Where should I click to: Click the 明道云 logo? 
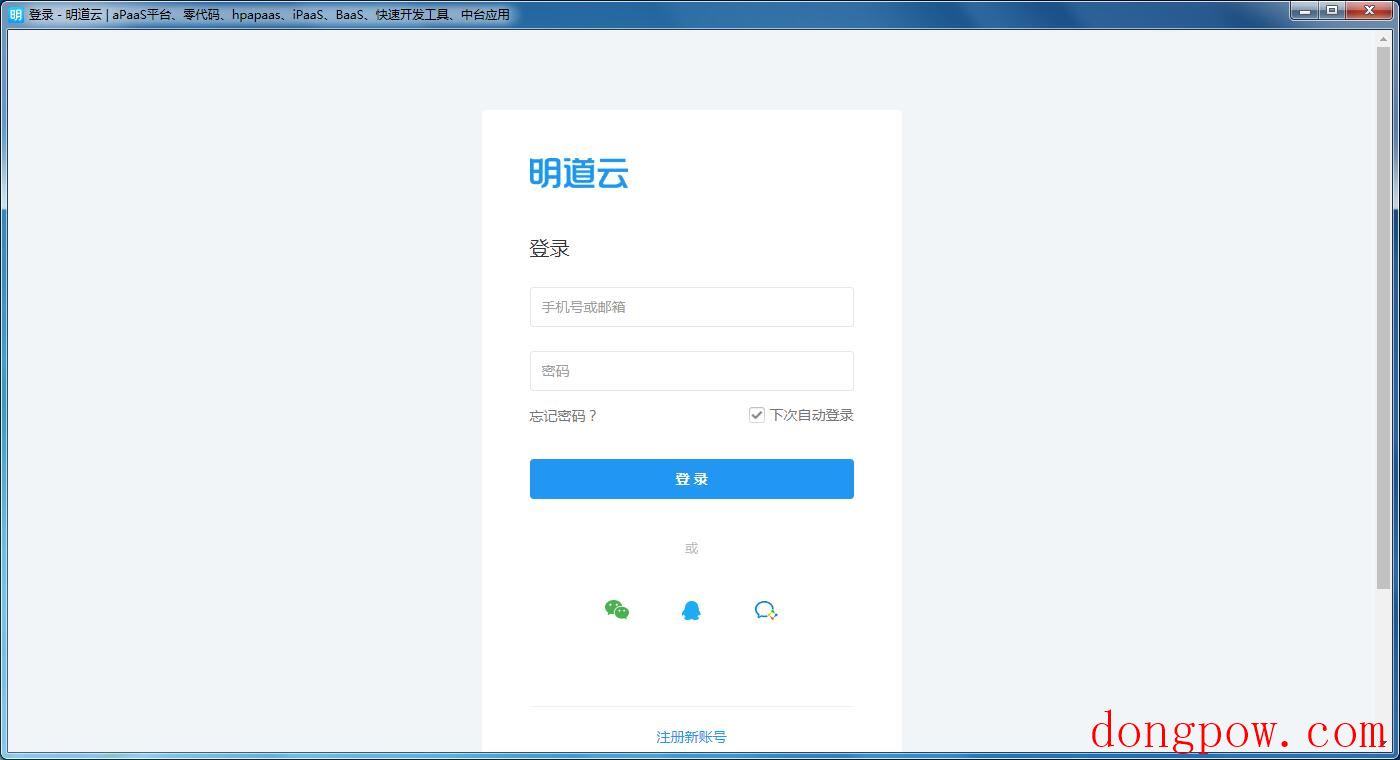579,173
